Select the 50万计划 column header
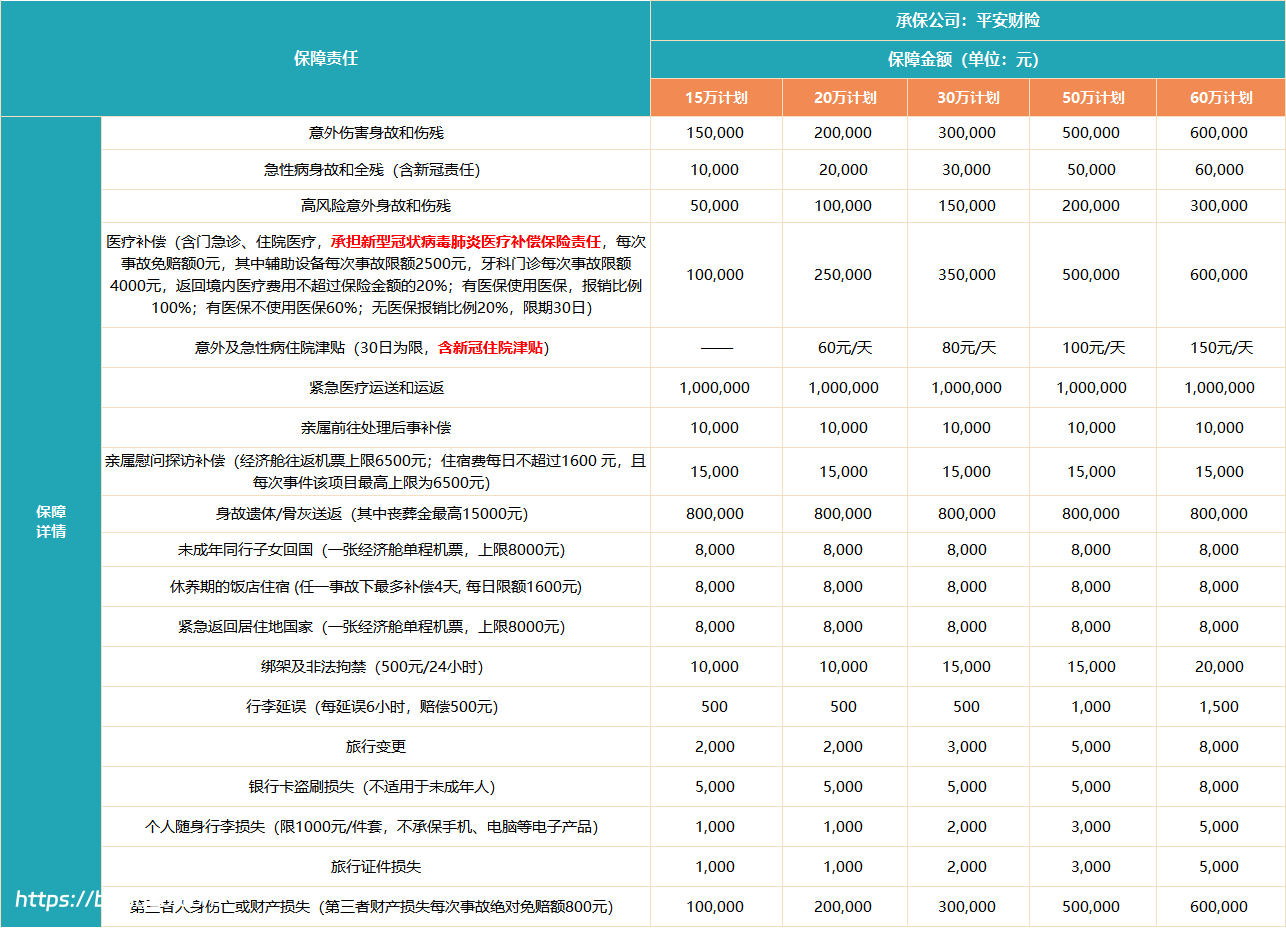The image size is (1286, 928). coord(1091,97)
